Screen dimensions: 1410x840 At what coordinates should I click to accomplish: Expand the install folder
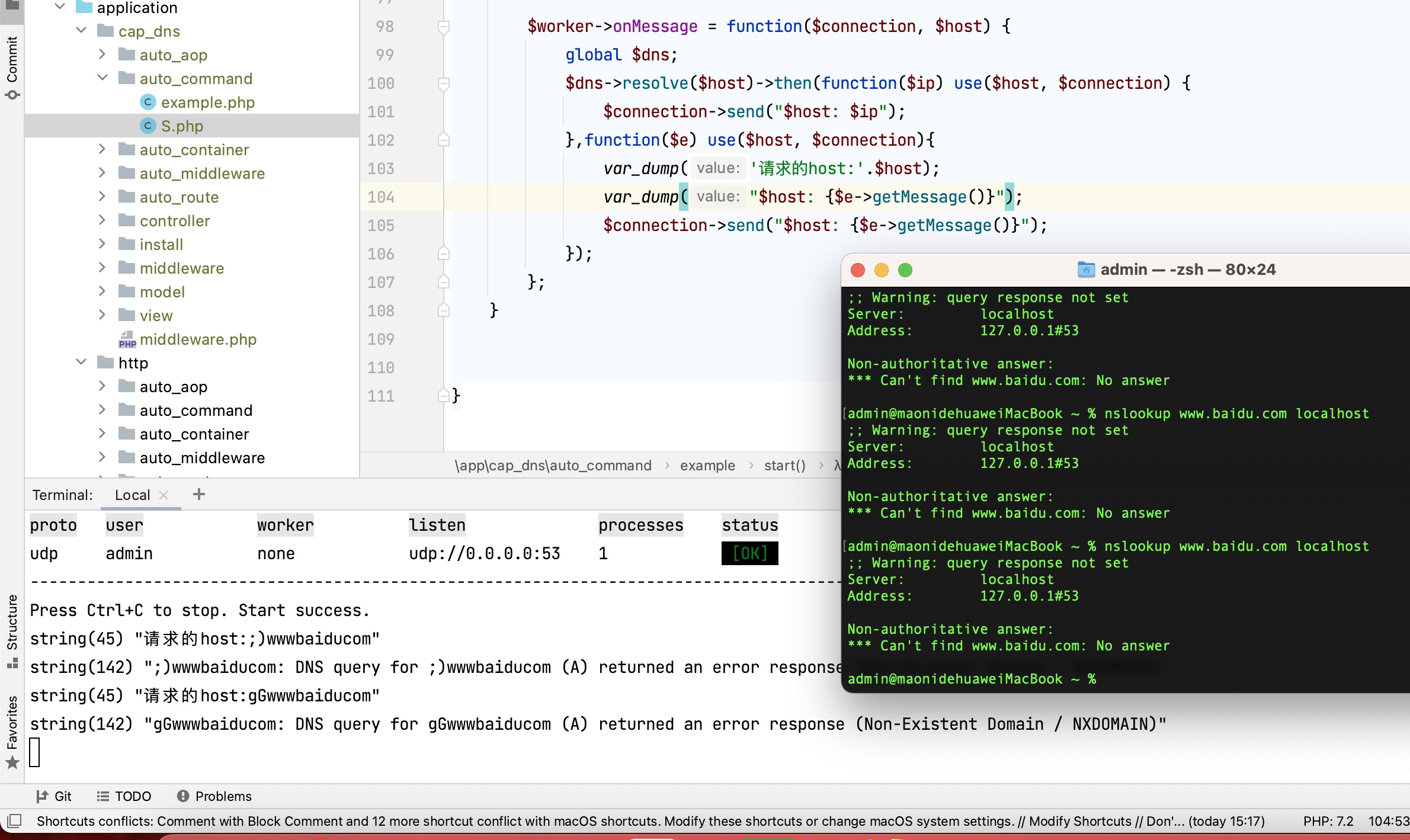102,244
